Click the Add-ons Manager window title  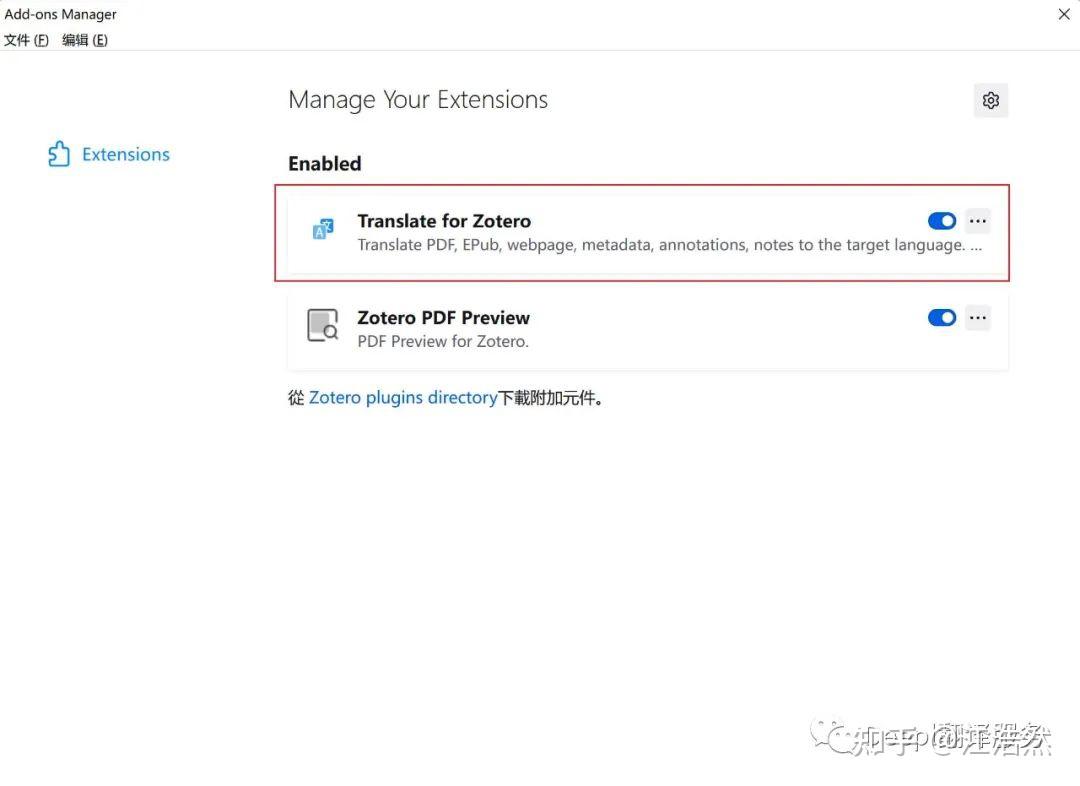tap(61, 14)
